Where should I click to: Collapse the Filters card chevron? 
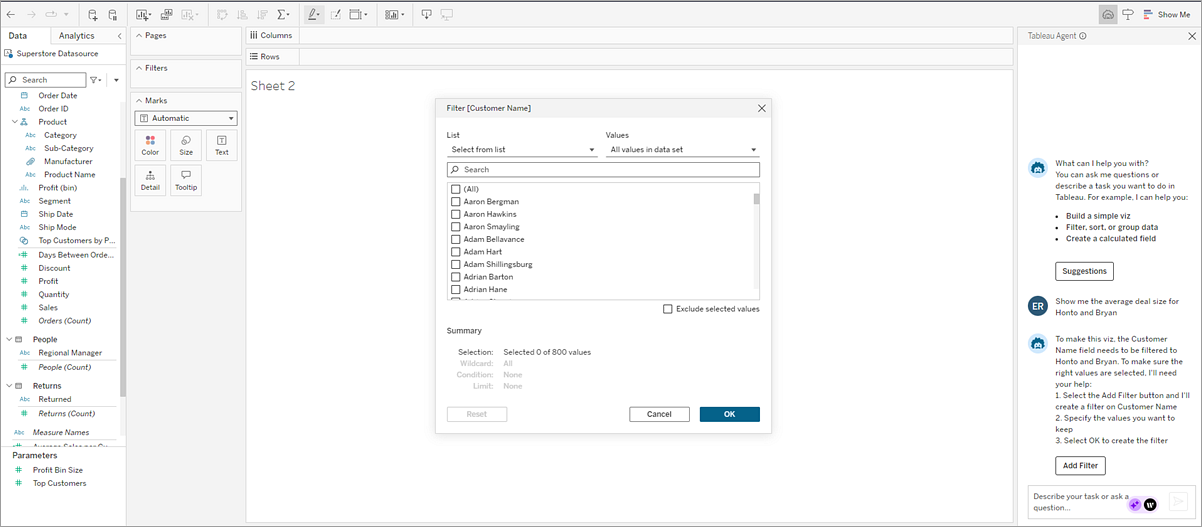coord(138,68)
